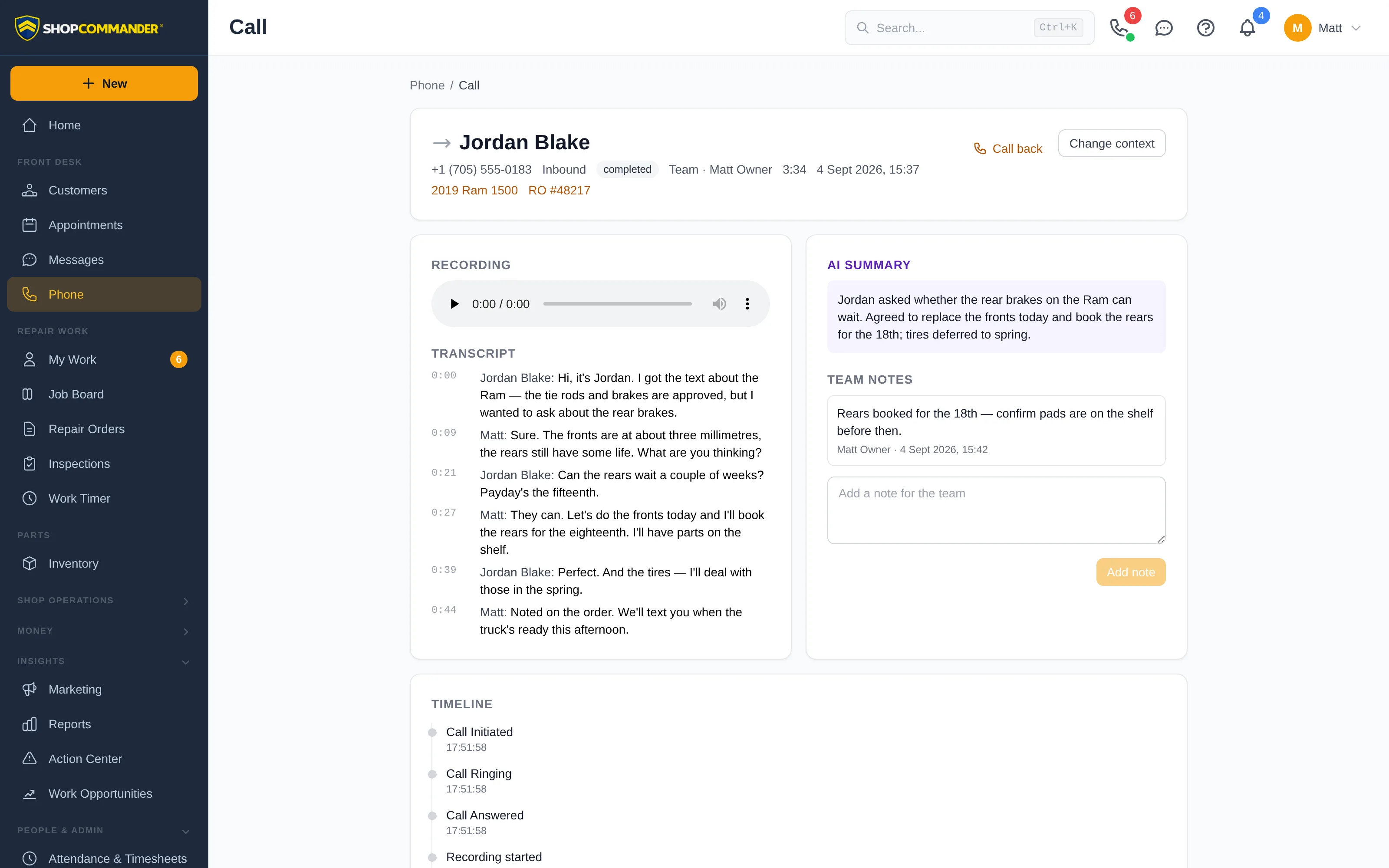
Task: Click the notifications badge showing 4
Action: (x=1261, y=16)
